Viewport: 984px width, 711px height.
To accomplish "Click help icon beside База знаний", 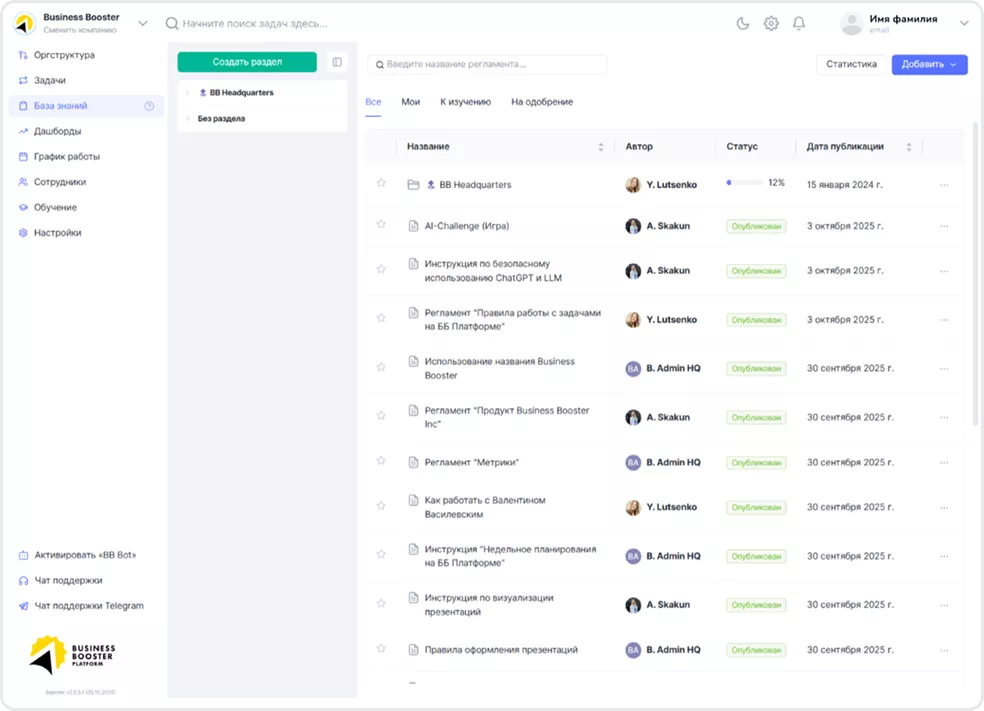I will [x=149, y=106].
